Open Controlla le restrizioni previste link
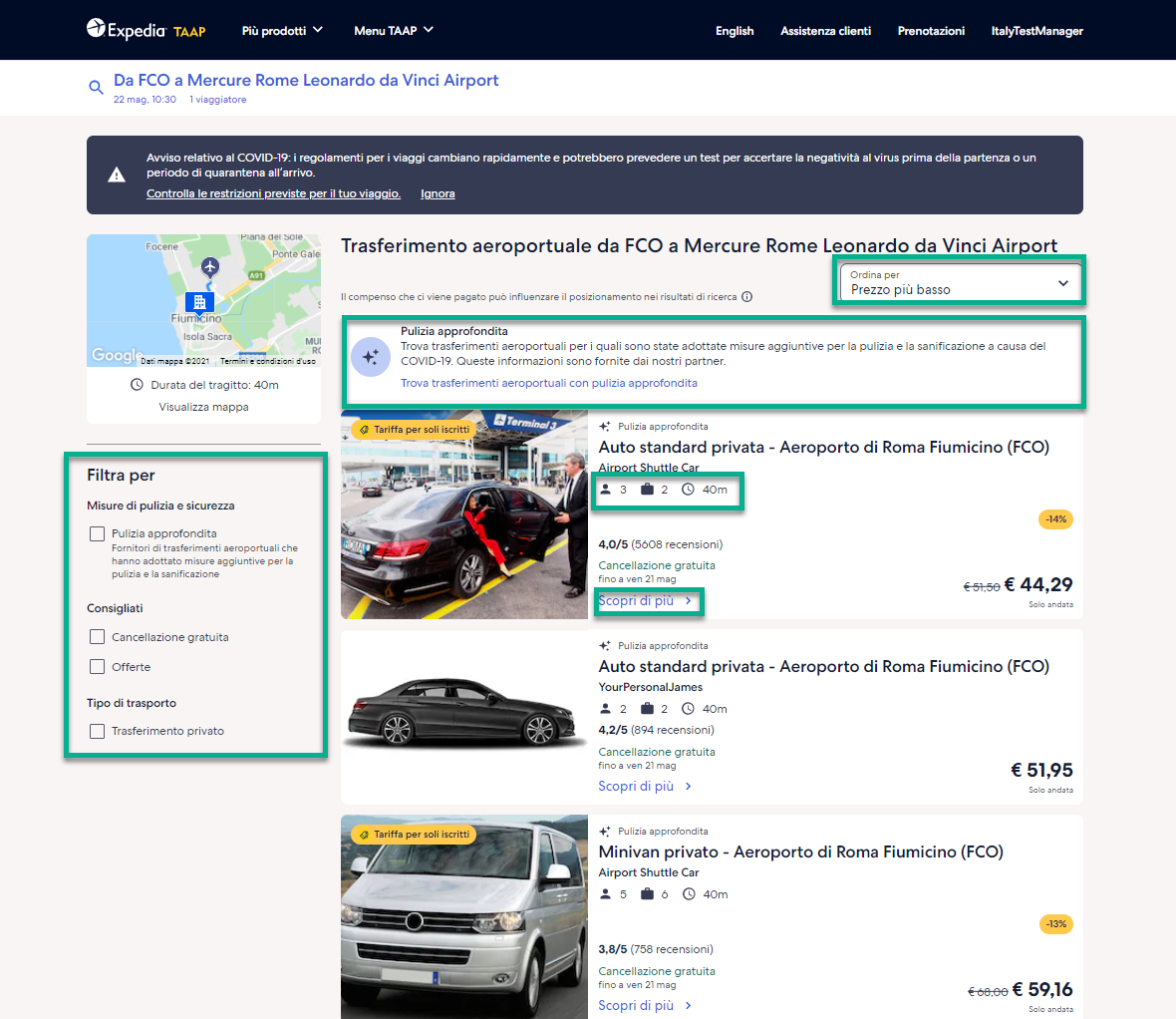The height and width of the screenshot is (1019, 1176). point(274,193)
